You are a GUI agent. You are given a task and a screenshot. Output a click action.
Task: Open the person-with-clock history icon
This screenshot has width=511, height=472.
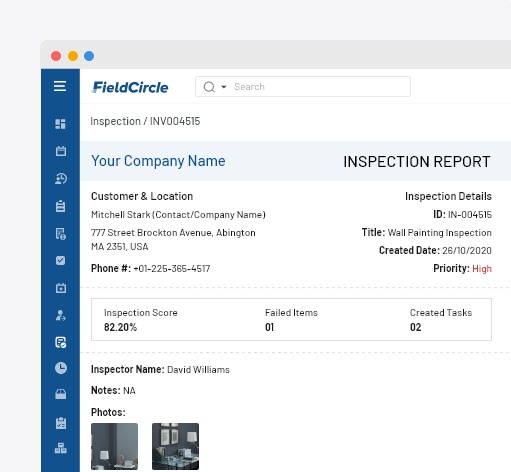point(61,179)
